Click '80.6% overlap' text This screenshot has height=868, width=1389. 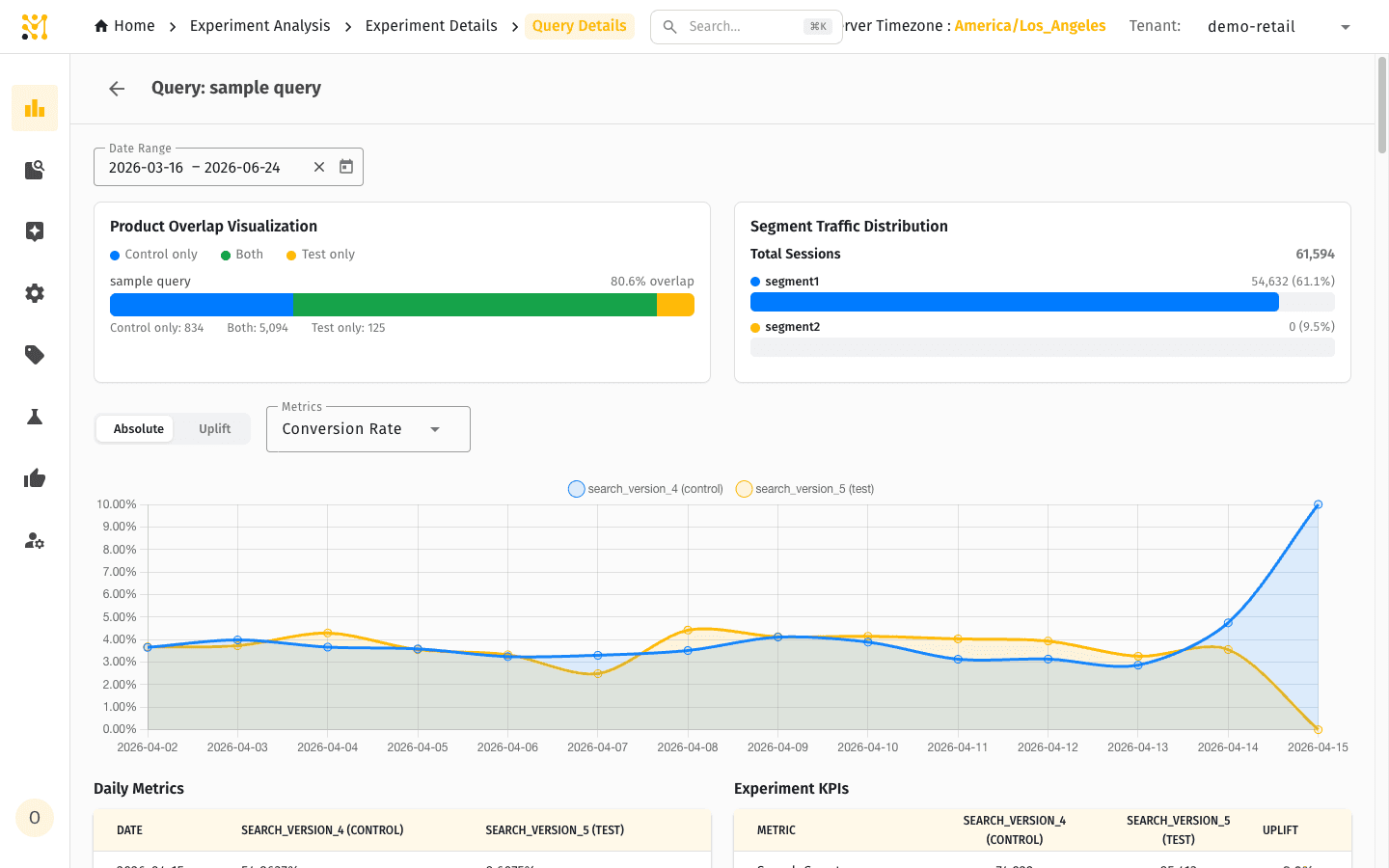coord(652,282)
